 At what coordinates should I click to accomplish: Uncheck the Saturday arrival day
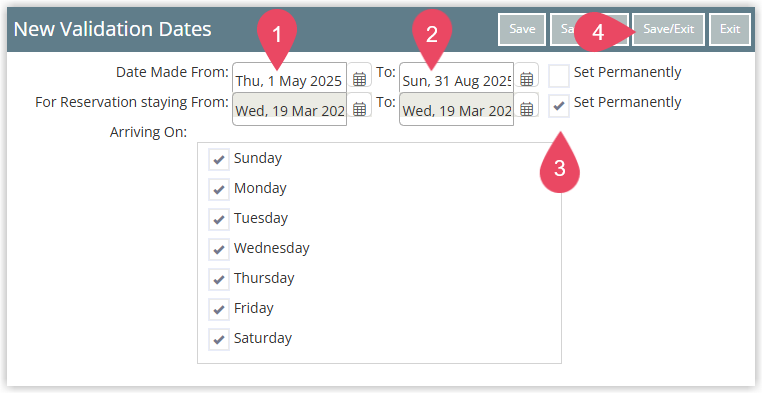coord(219,340)
